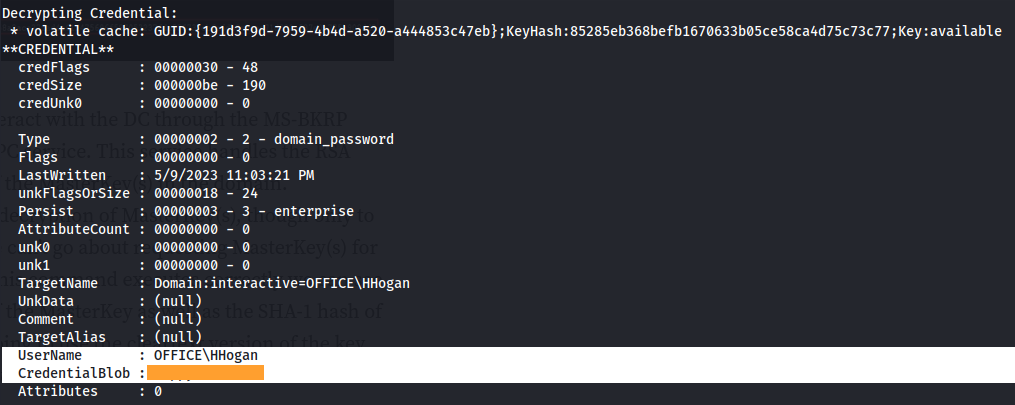Click the UnkData field label
The height and width of the screenshot is (405, 1015).
click(x=46, y=301)
